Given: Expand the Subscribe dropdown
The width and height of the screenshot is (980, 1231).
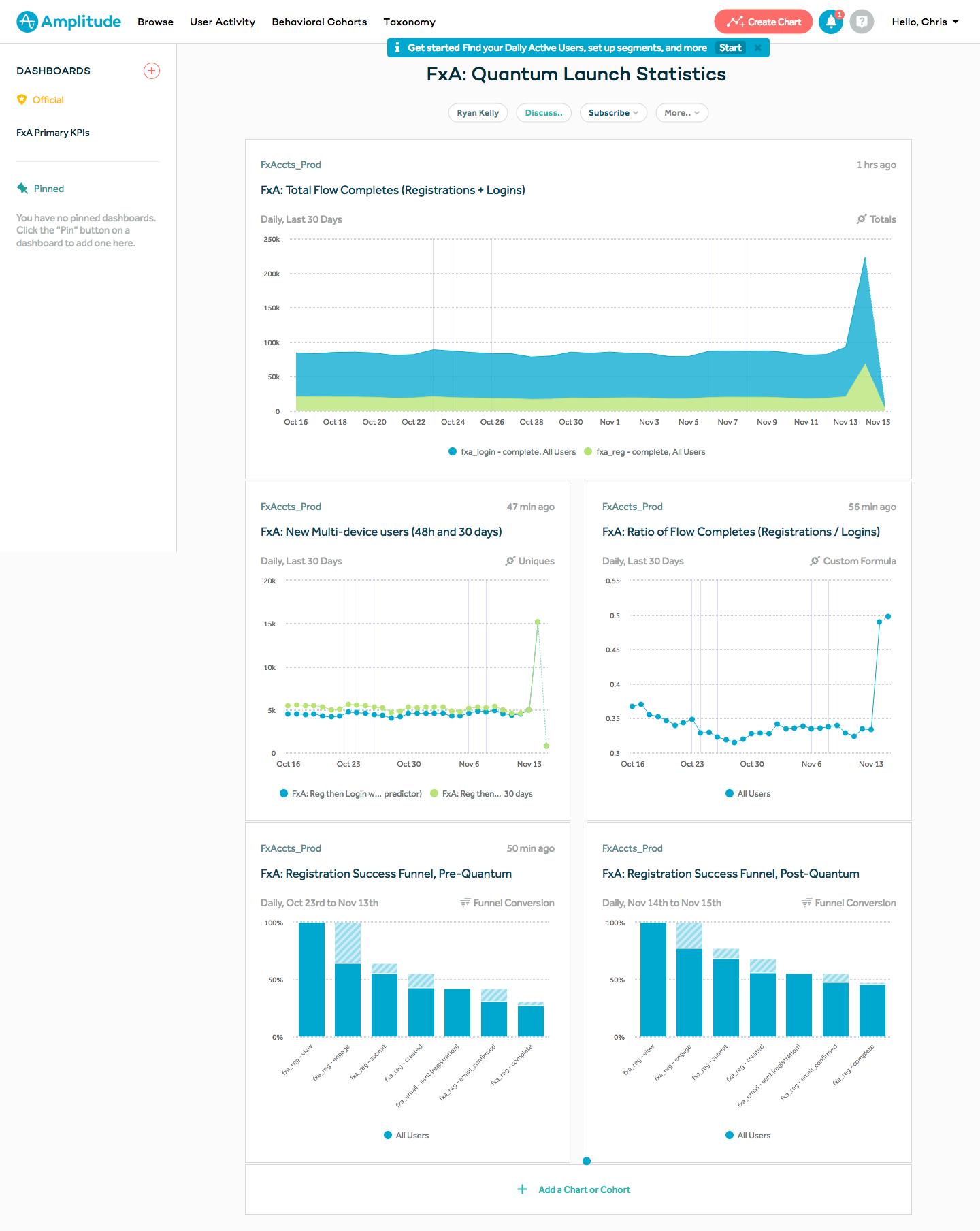Looking at the screenshot, I should tap(613, 113).
